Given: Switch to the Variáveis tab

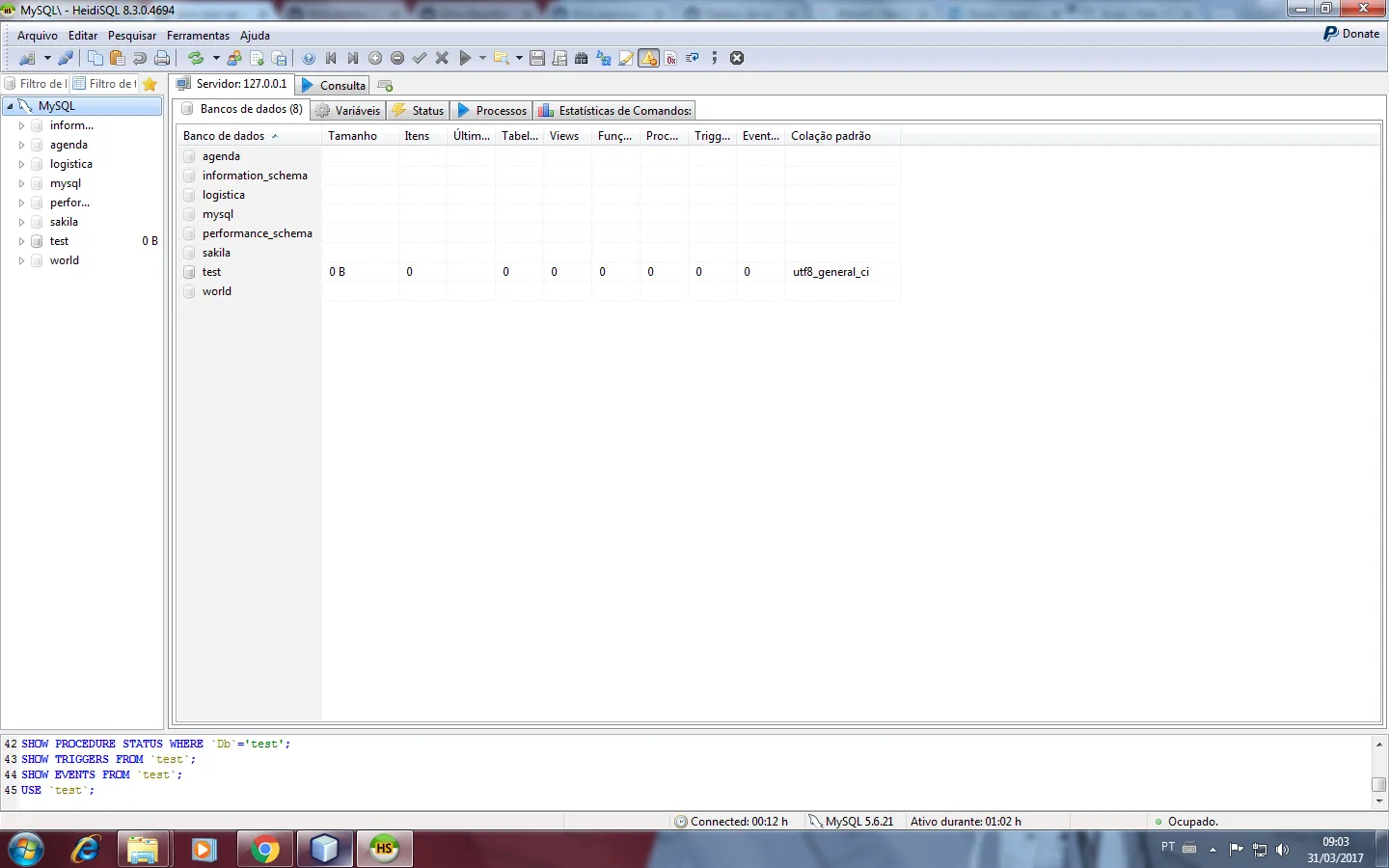Looking at the screenshot, I should (x=348, y=111).
